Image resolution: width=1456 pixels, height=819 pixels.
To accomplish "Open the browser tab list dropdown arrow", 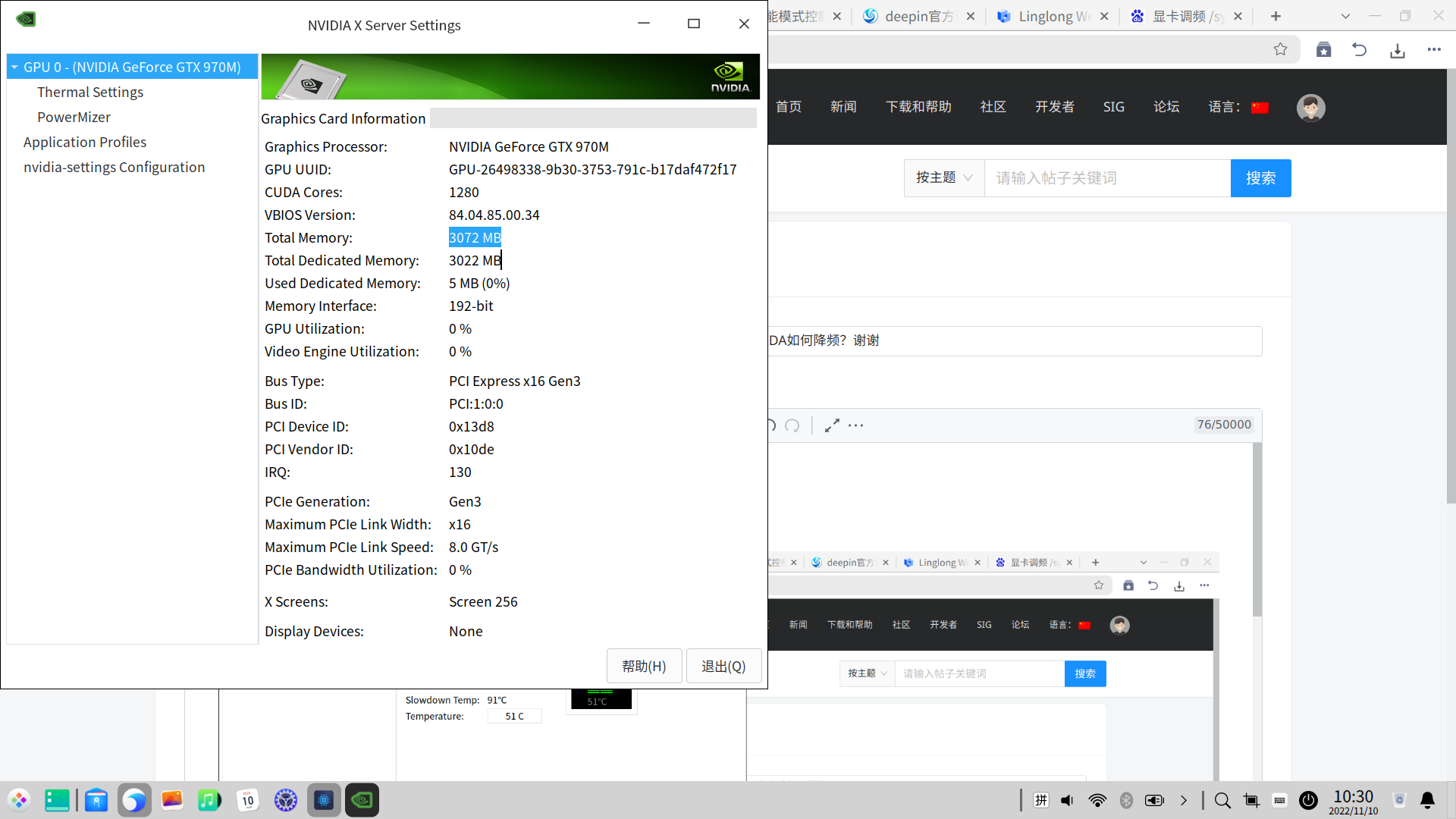I will [1345, 16].
